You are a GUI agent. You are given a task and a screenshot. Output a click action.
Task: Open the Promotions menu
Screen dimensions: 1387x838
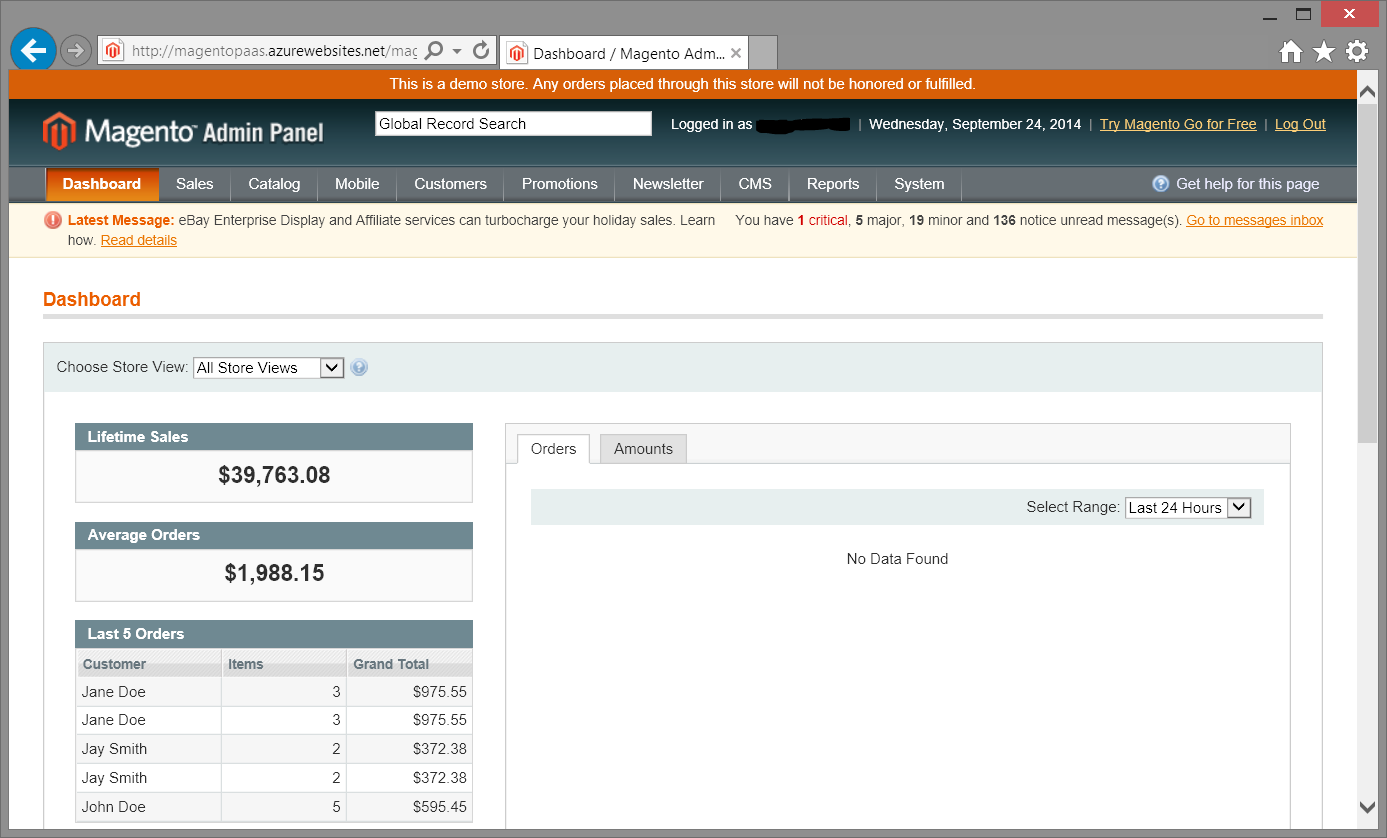pos(560,184)
